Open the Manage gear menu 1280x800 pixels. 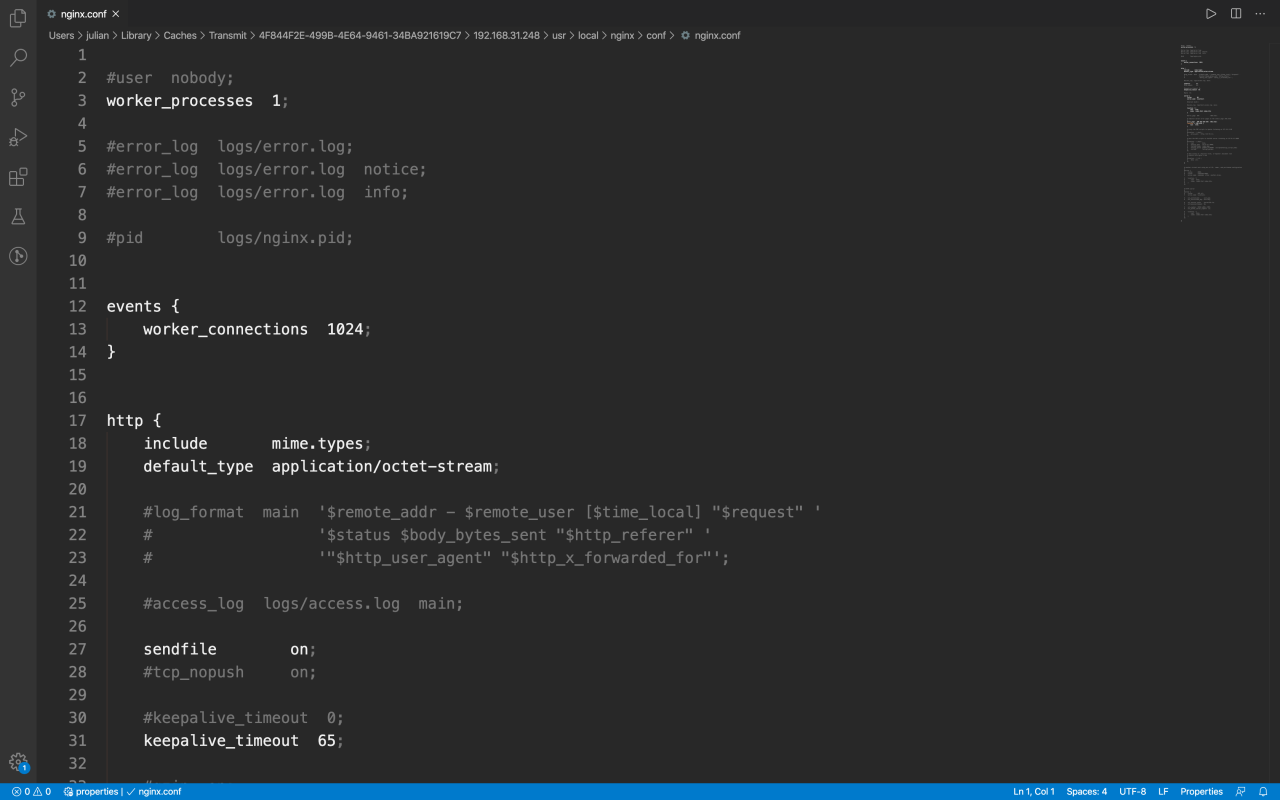[18, 763]
